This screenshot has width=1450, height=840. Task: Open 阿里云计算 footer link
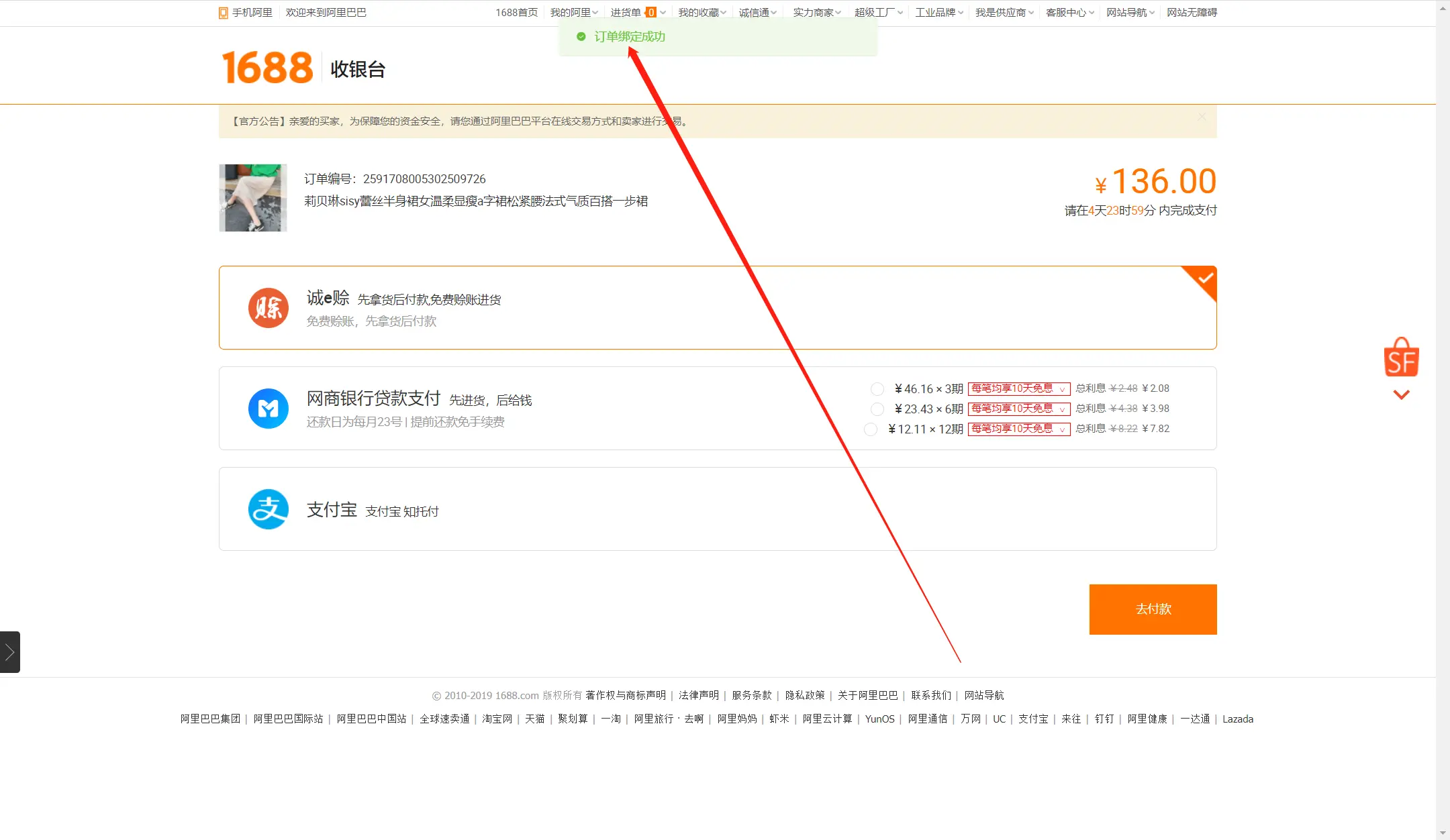[827, 719]
